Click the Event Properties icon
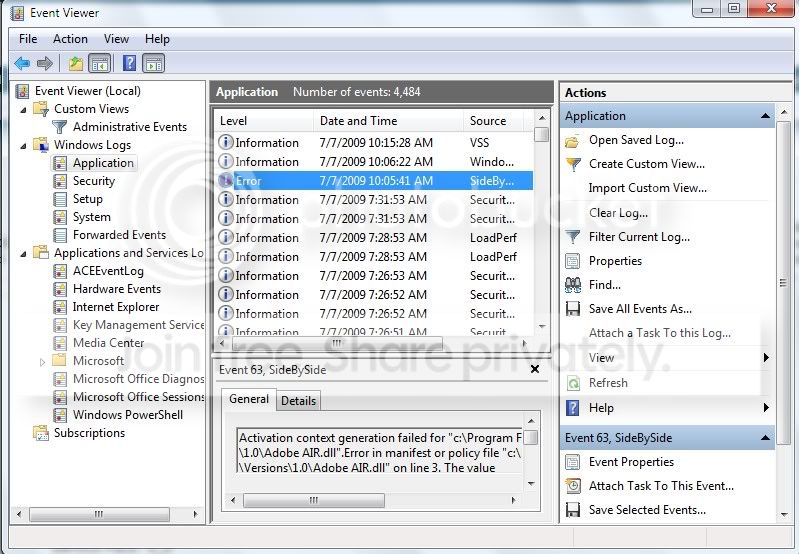The image size is (799, 554). pyautogui.click(x=573, y=462)
